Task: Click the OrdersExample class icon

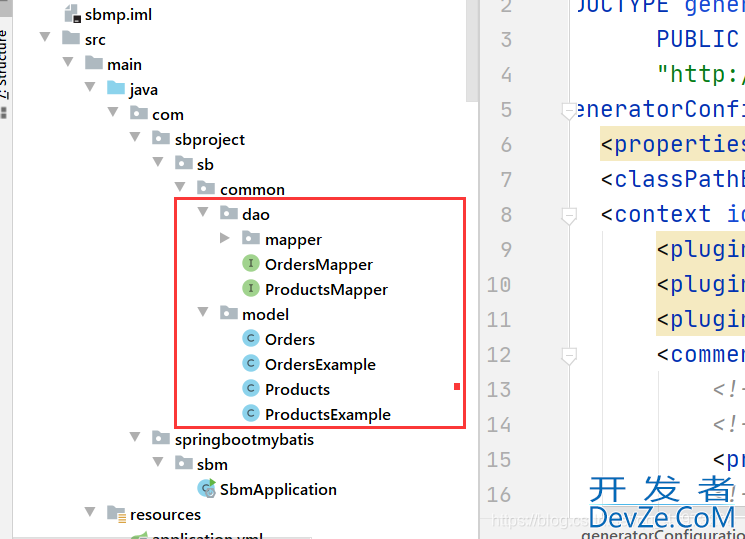Action: [x=251, y=364]
